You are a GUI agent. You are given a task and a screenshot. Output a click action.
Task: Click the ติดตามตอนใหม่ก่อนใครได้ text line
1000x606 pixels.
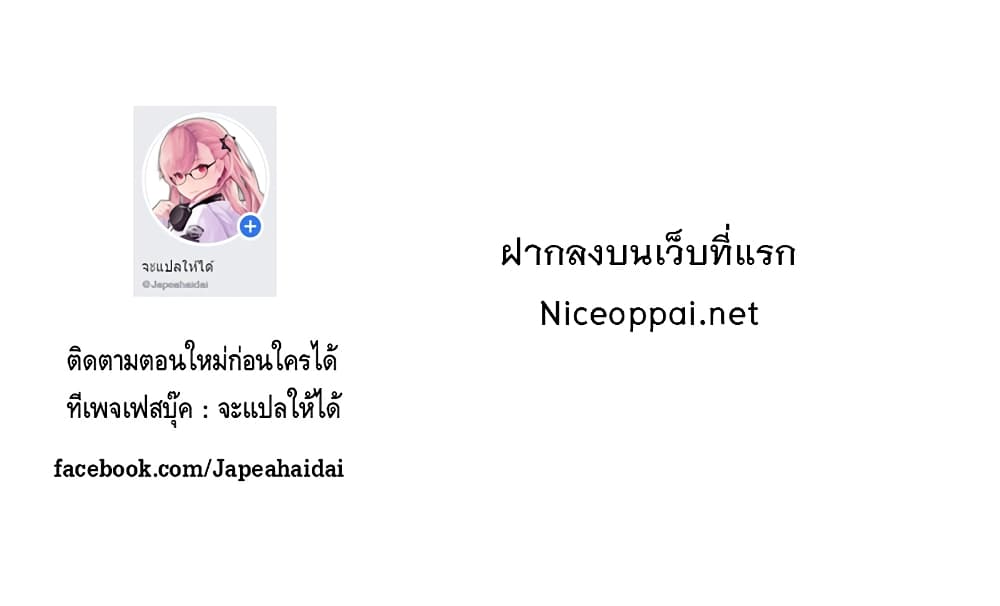coord(202,358)
